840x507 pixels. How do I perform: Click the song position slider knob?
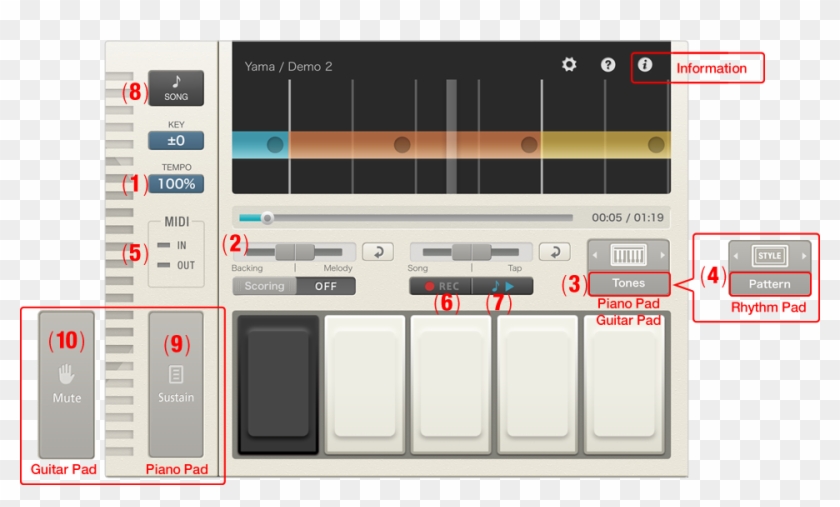(x=267, y=218)
